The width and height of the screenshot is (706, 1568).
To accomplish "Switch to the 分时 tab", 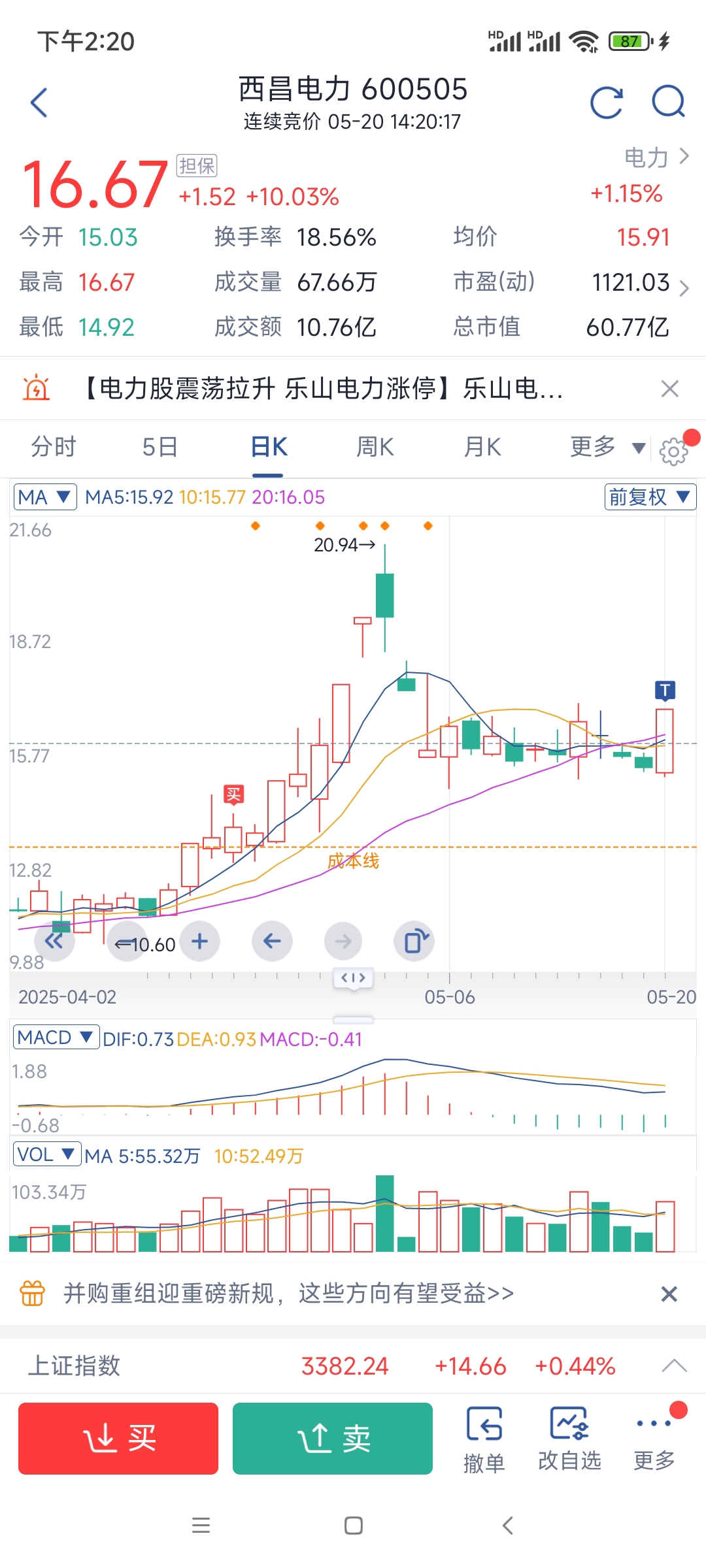I will click(x=54, y=448).
